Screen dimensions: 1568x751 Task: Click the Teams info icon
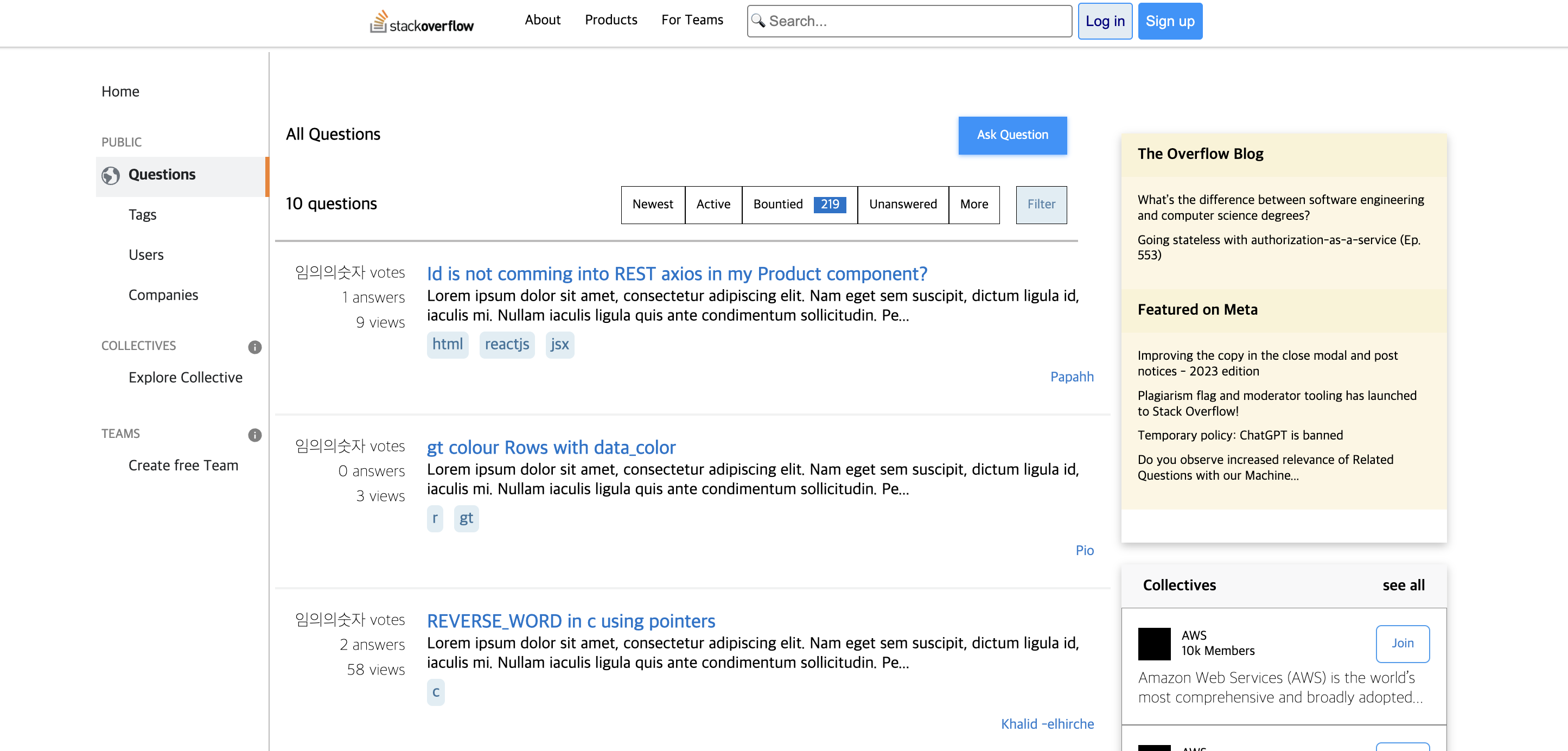tap(254, 435)
